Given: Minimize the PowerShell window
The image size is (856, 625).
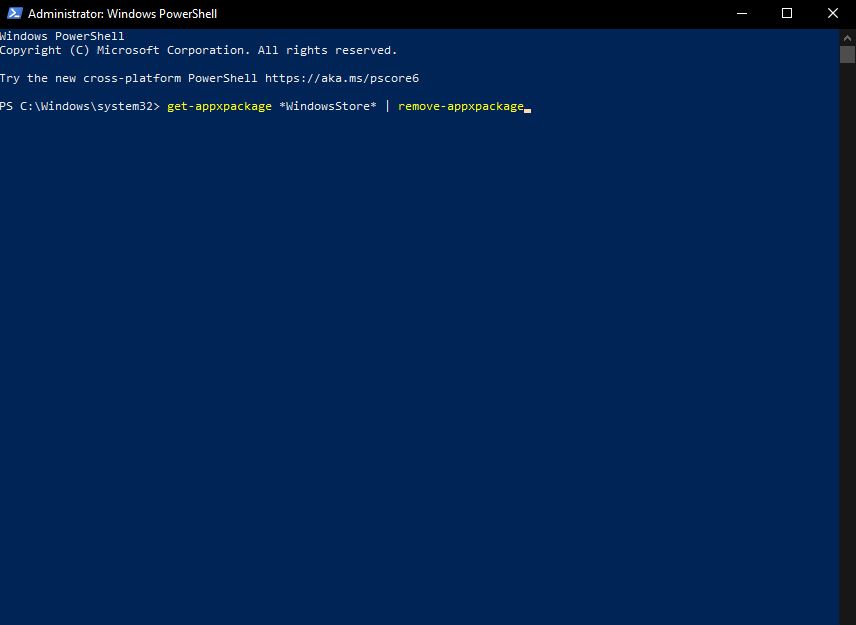Looking at the screenshot, I should tap(742, 14).
